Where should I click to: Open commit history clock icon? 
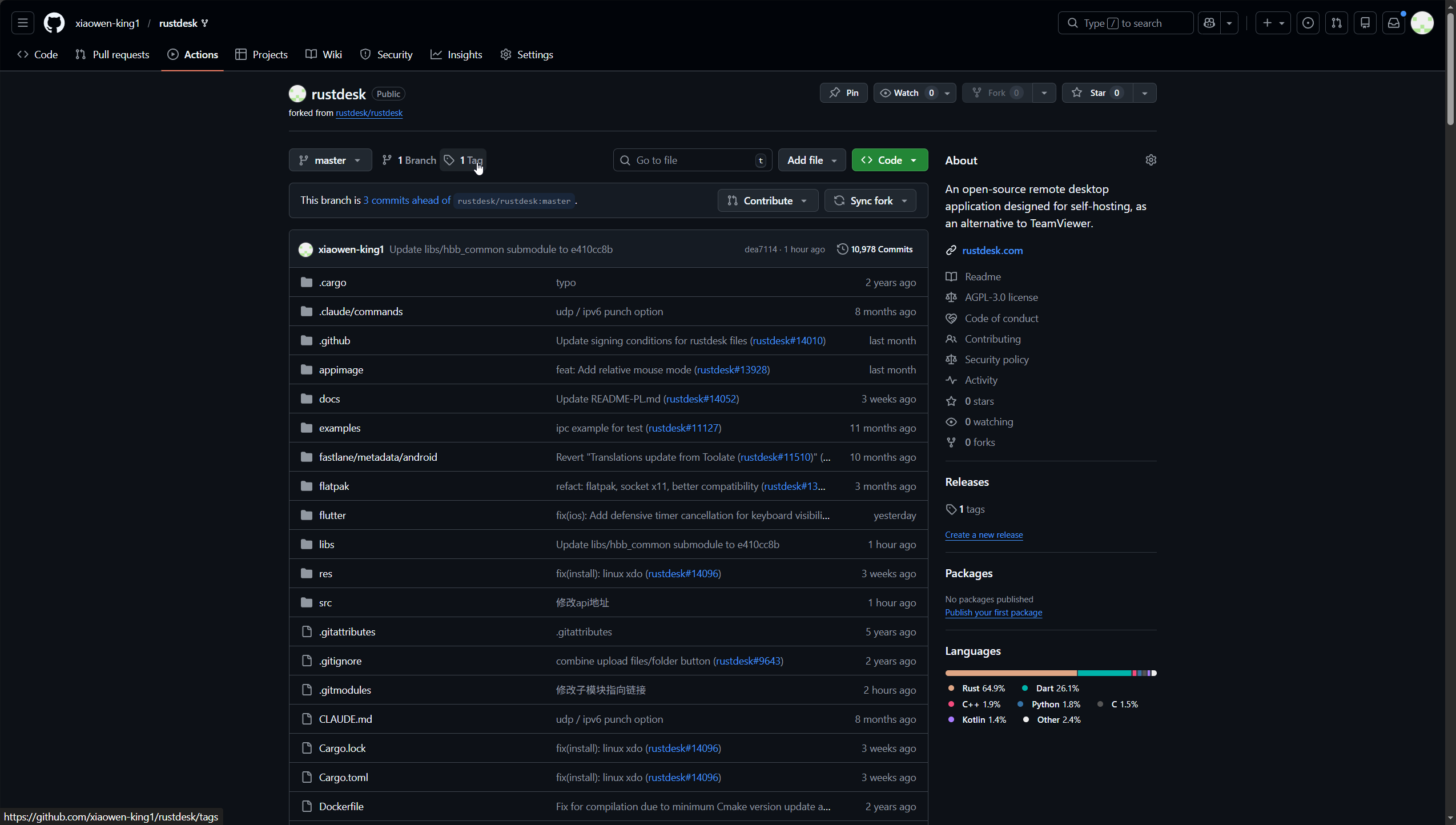[x=842, y=249]
